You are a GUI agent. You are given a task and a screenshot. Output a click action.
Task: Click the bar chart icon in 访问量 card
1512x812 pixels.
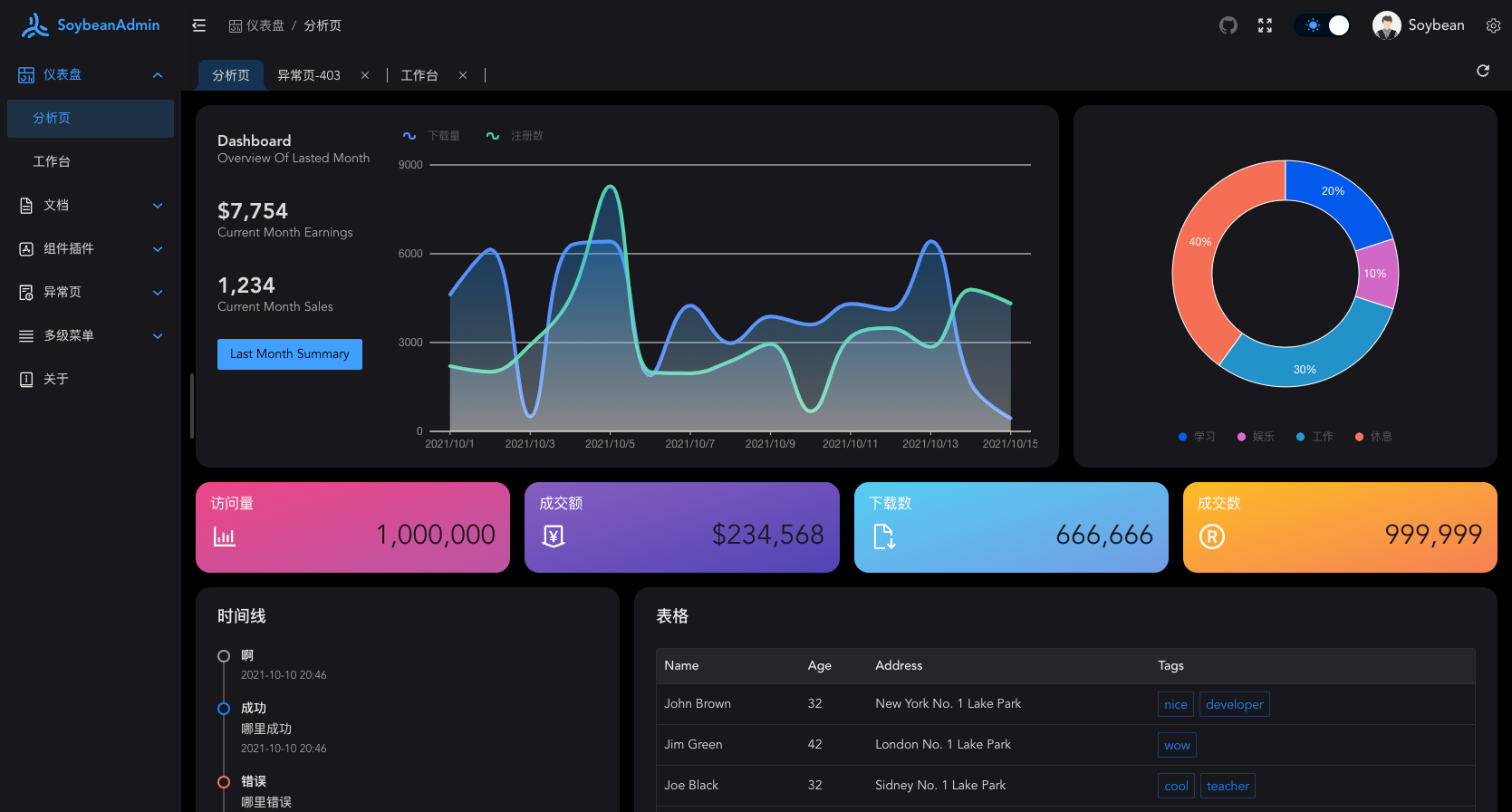click(x=225, y=536)
